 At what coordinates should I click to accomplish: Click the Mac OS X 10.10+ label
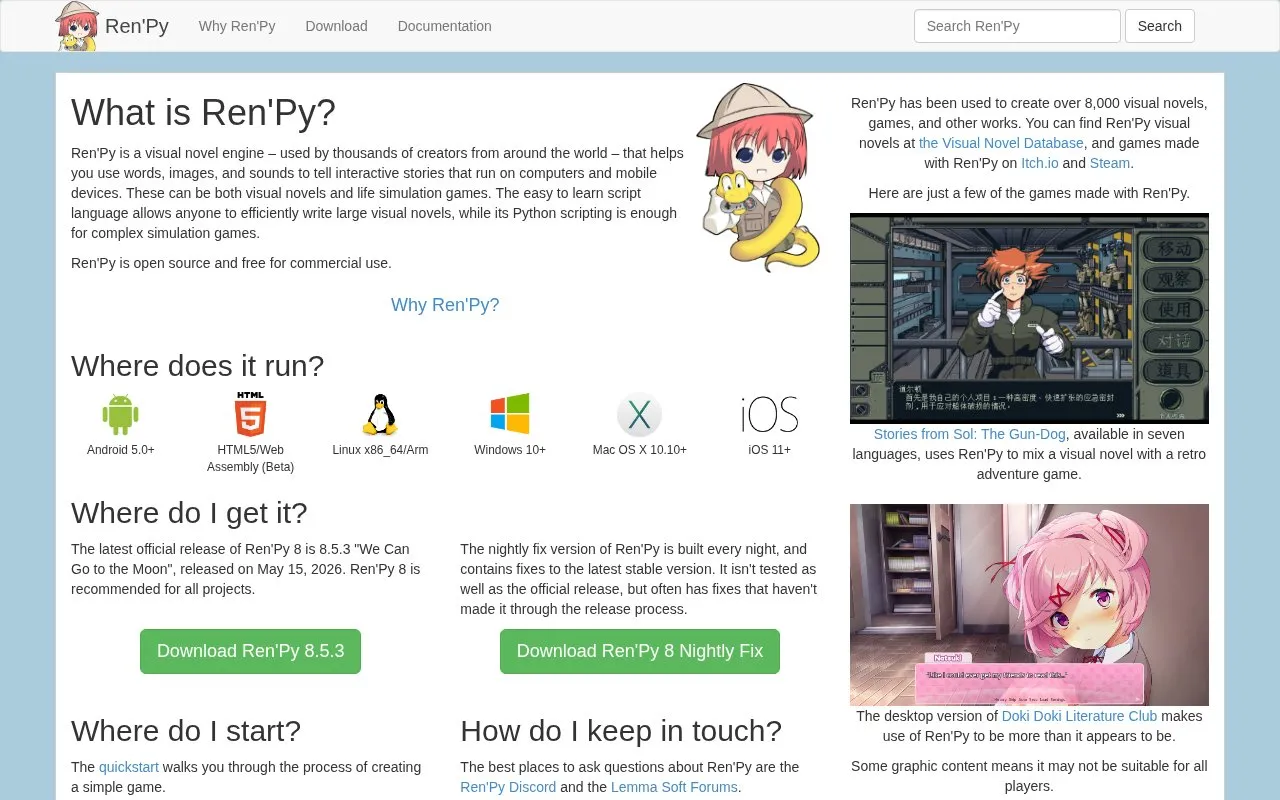pos(640,450)
